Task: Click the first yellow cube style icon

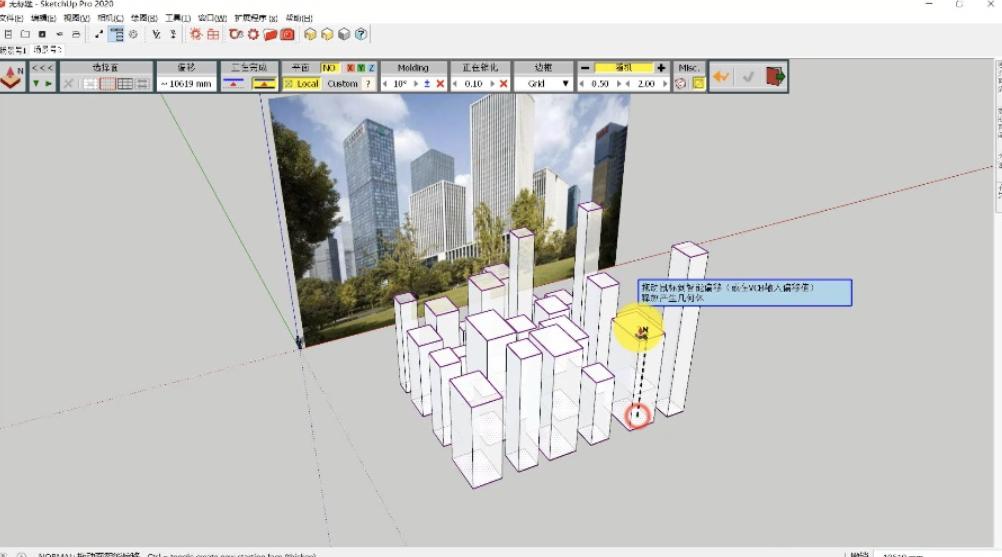Action: 310,34
